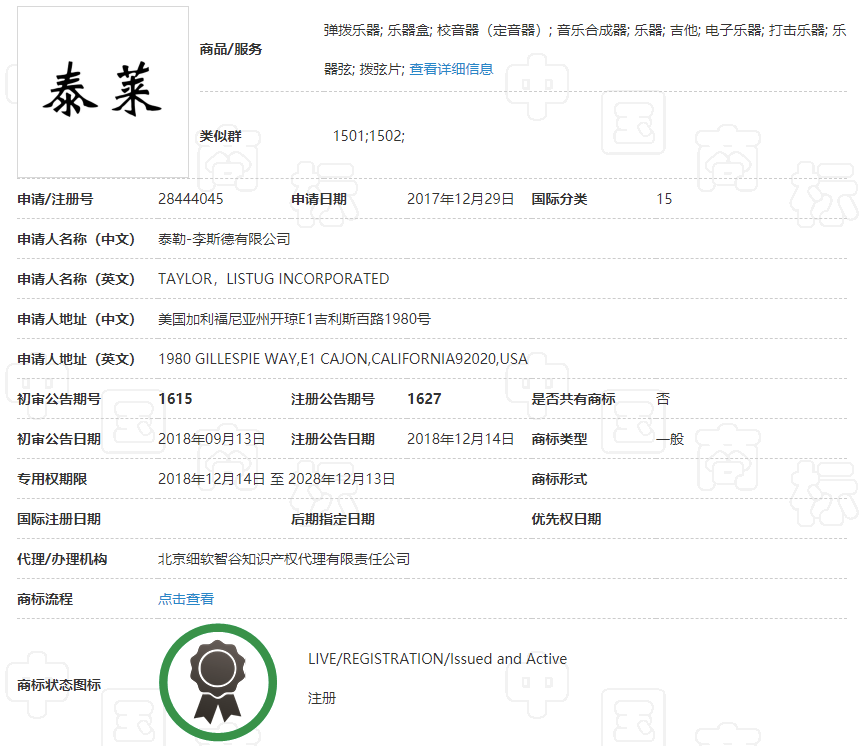Select applicant name 泰勒-李斯德有限公司
Viewport: 860px width, 746px height.
coord(224,239)
